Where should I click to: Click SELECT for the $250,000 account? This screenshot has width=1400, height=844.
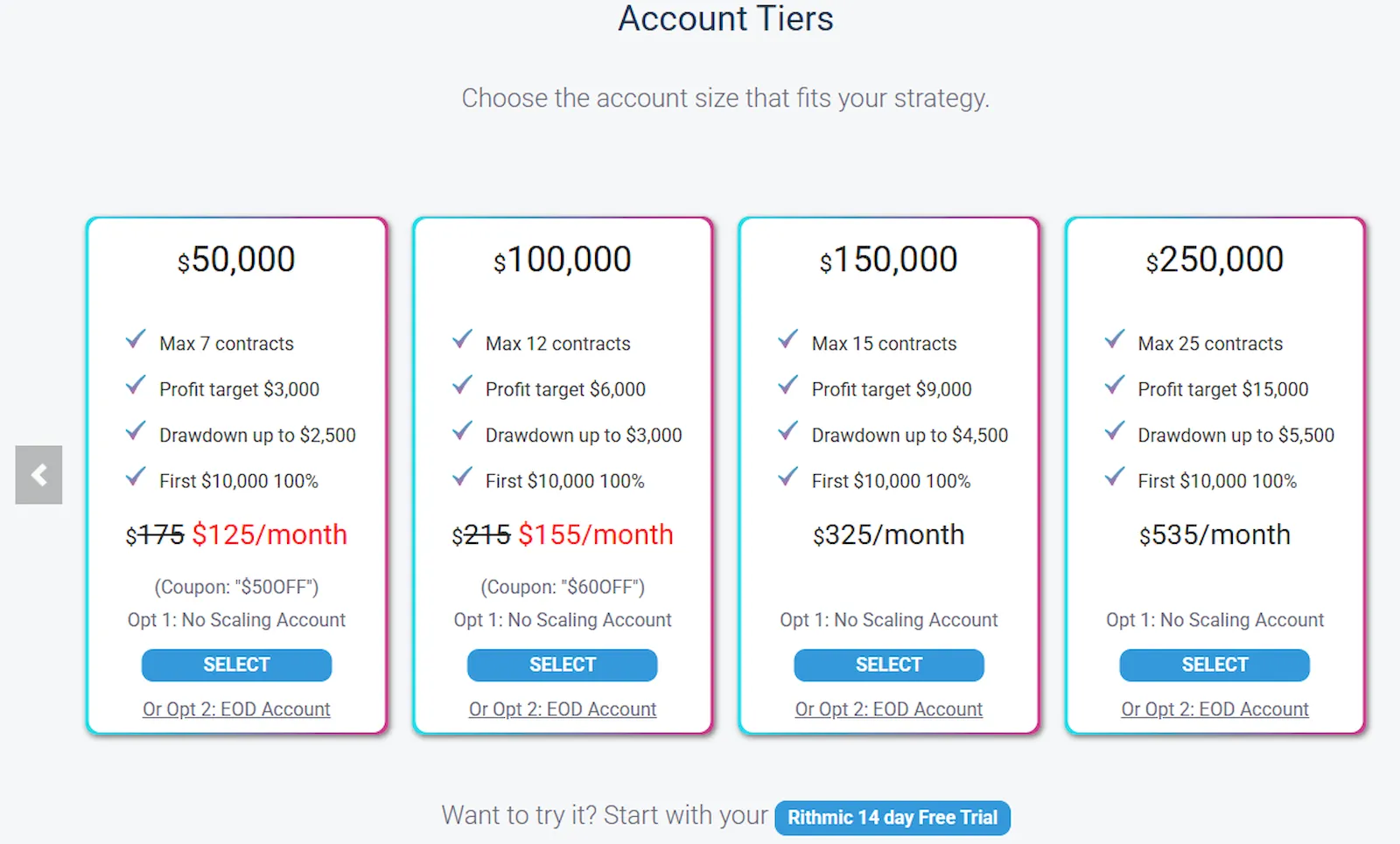click(1214, 665)
